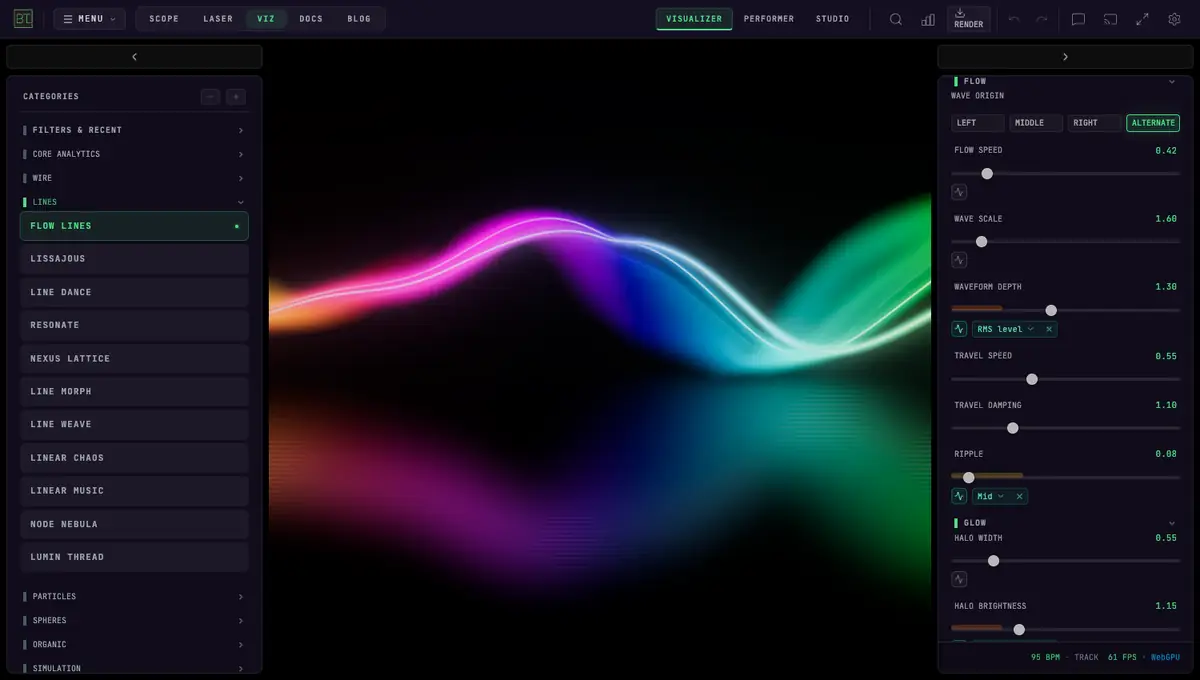Select the Node Nebula preset

[134, 524]
